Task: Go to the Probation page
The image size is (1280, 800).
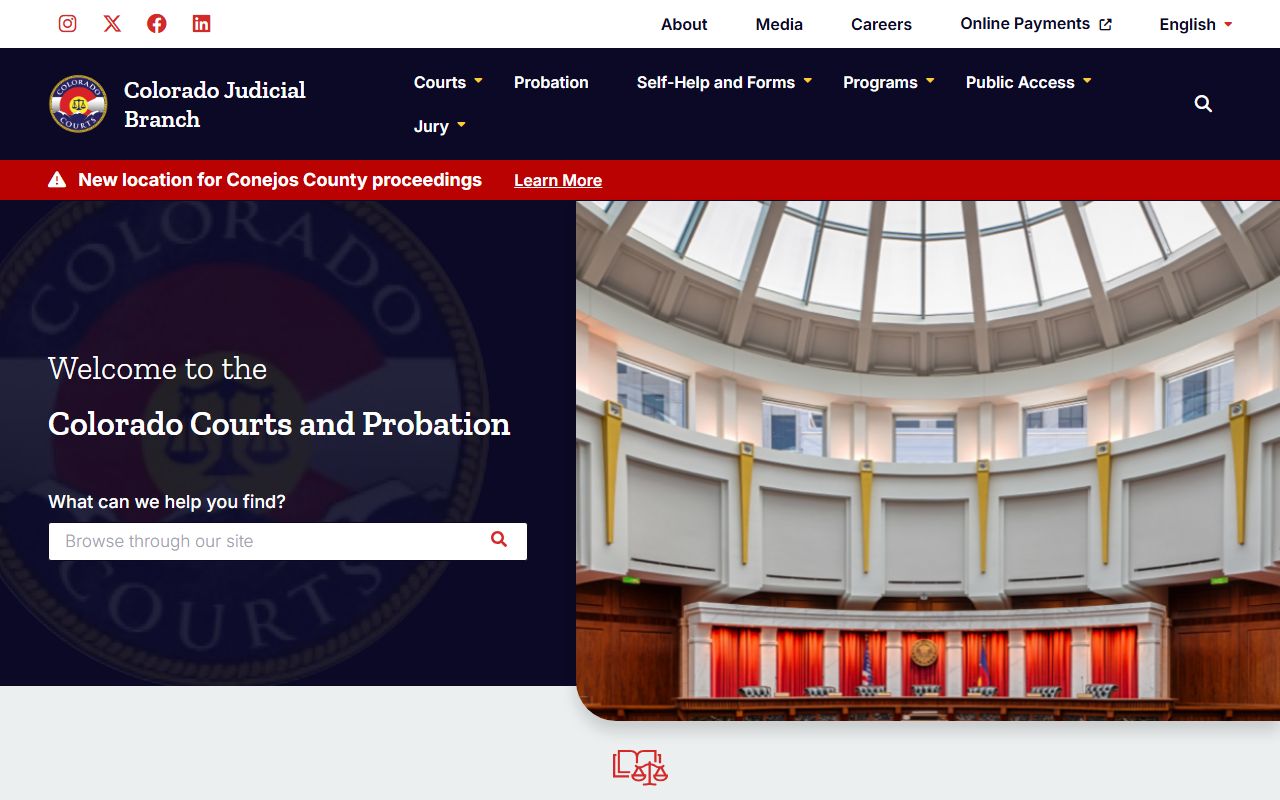Action: click(551, 82)
